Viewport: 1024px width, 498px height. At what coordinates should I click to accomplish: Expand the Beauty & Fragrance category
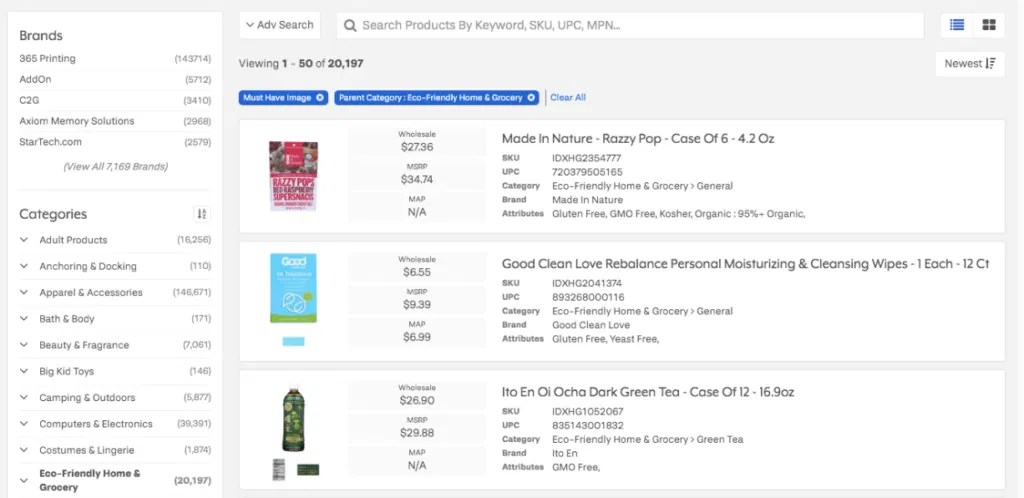coord(24,345)
